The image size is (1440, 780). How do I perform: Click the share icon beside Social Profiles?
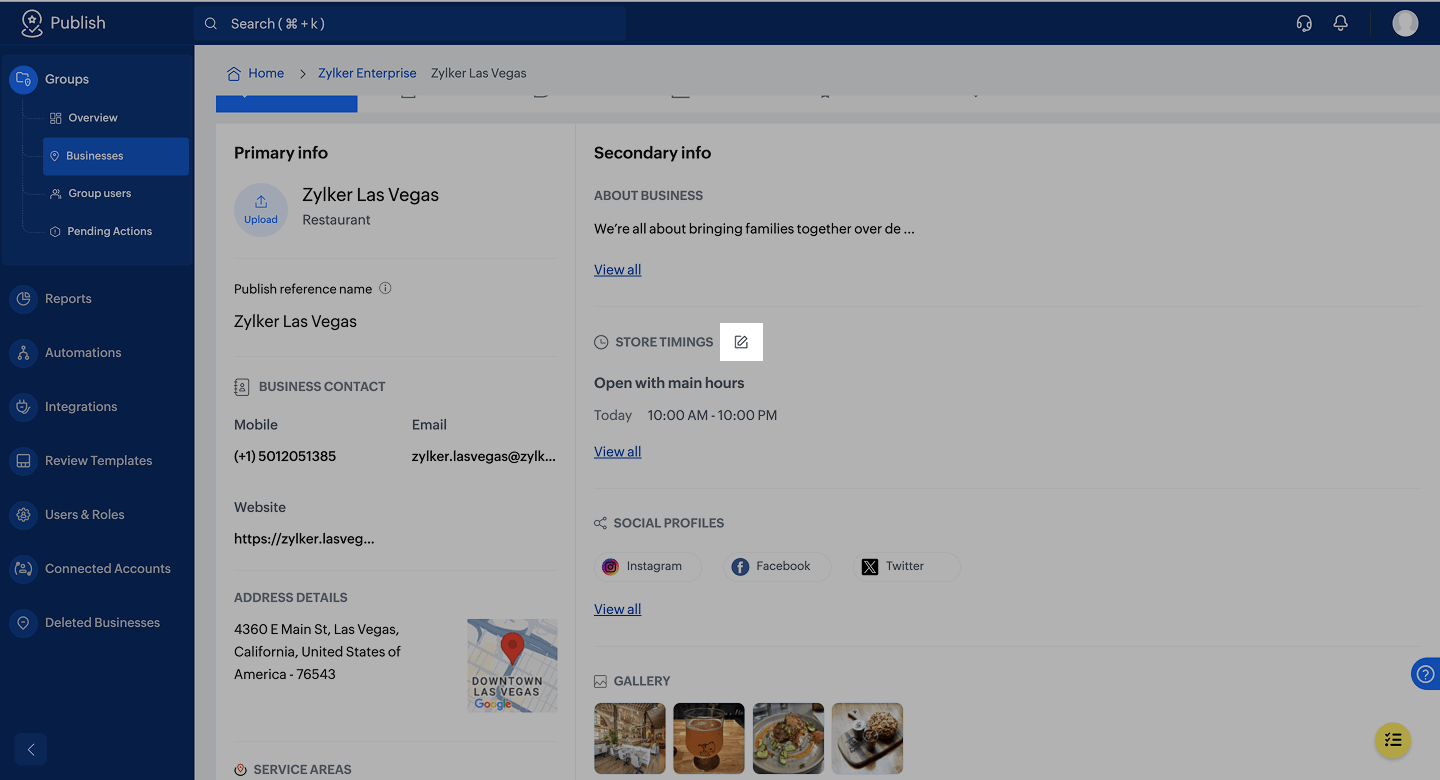coord(600,523)
